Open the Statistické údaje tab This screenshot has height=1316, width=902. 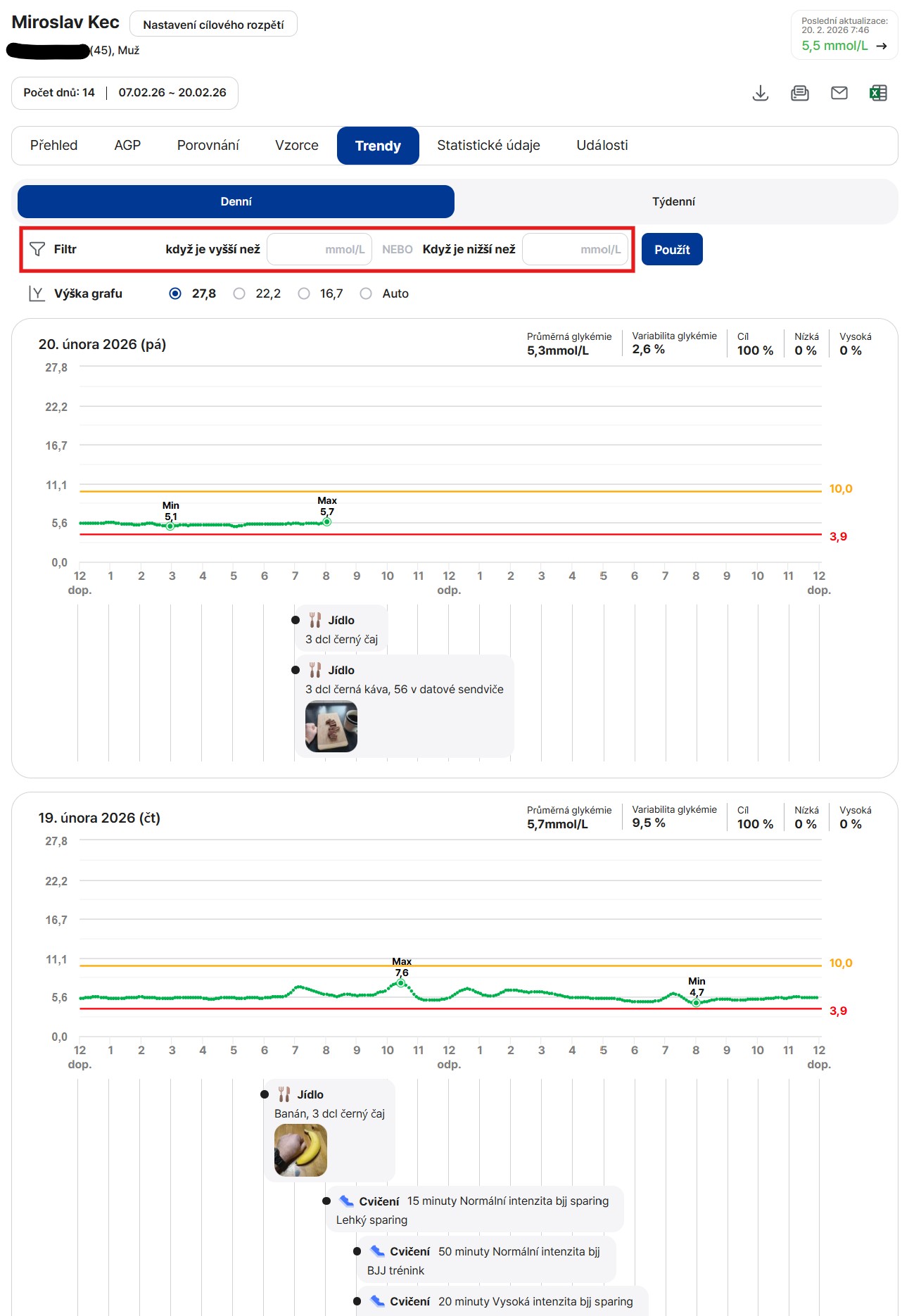488,146
